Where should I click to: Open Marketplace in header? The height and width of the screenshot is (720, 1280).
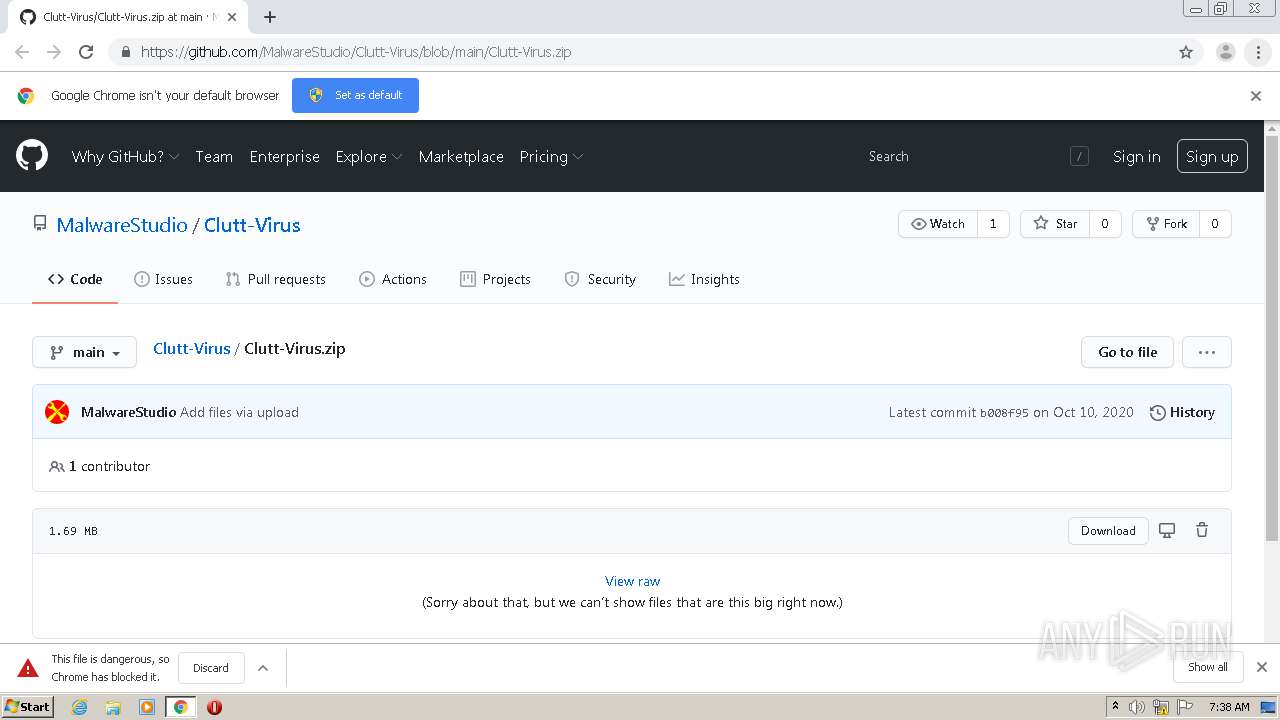[461, 156]
